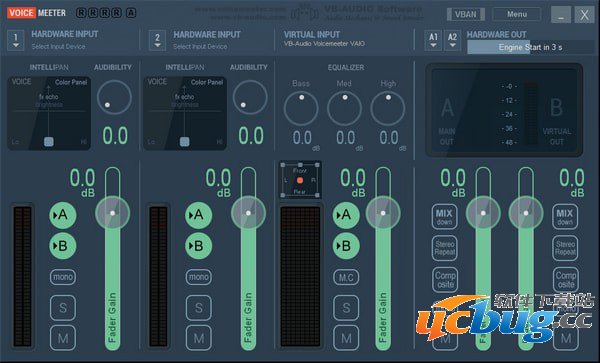Toggle mono on Hardware Input 2
The width and height of the screenshot is (600, 363).
(199, 277)
